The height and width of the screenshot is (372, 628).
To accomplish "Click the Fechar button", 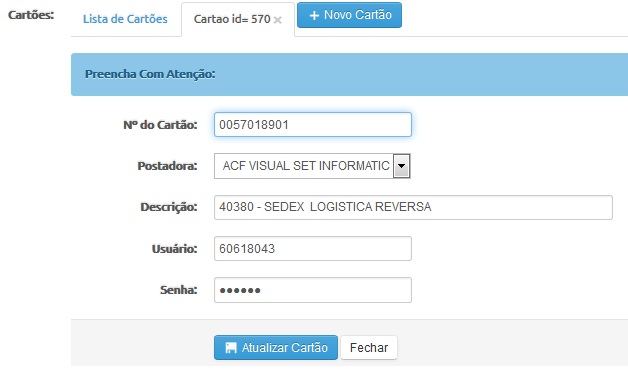I will [x=369, y=348].
